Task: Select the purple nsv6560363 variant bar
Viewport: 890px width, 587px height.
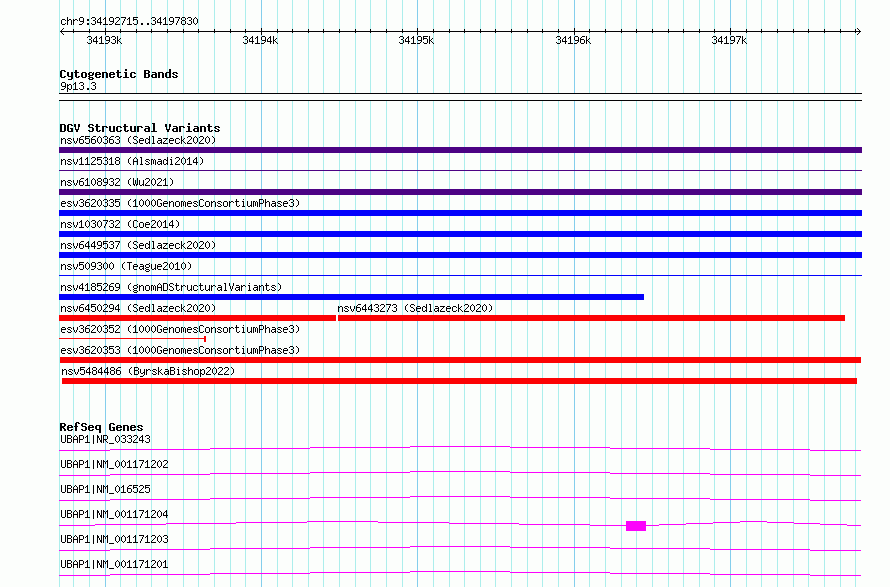Action: click(460, 150)
